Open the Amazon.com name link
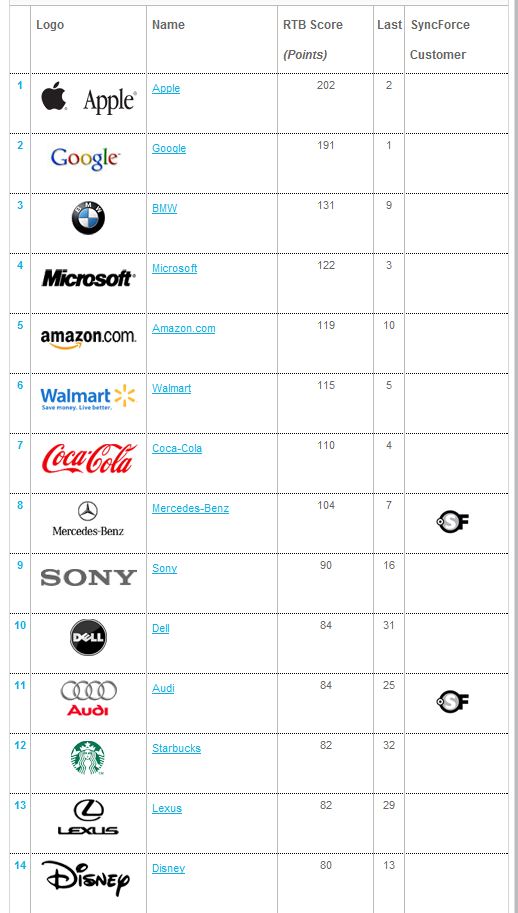The height and width of the screenshot is (913, 518). 183,328
